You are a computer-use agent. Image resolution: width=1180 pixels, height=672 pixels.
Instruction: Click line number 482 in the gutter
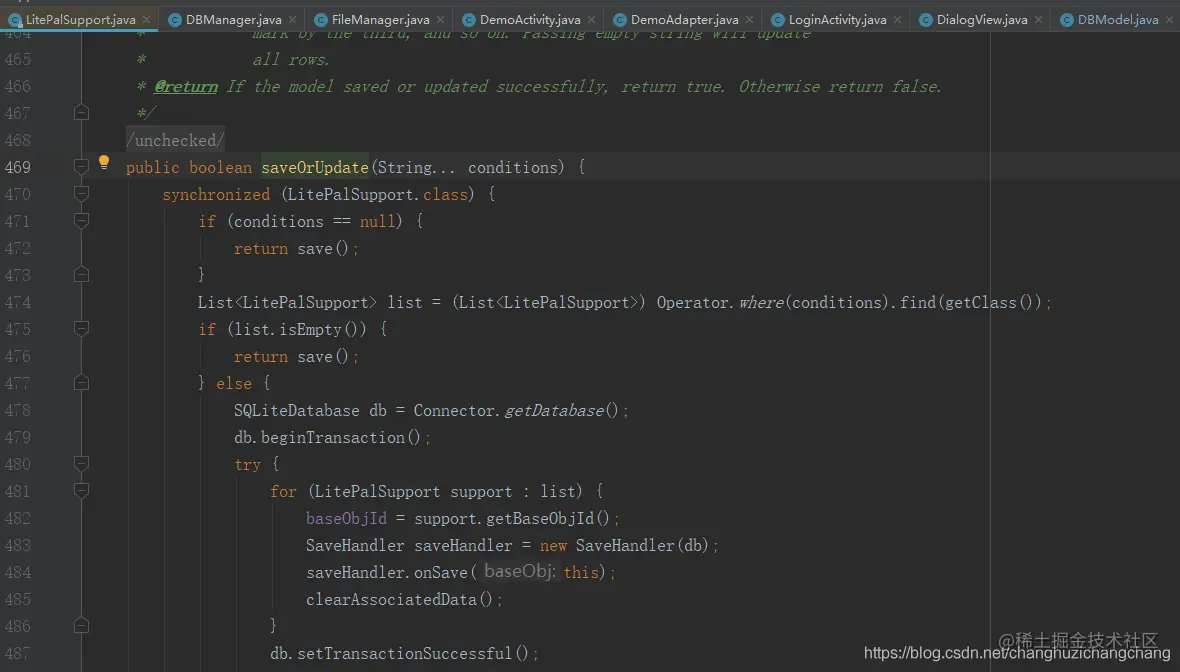point(18,518)
